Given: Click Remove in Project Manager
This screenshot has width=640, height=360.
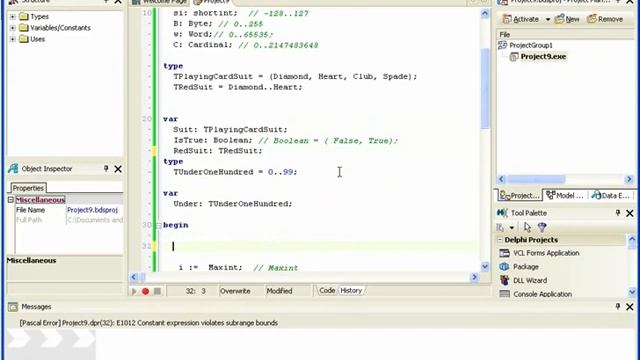Looking at the screenshot, I should coord(605,19).
